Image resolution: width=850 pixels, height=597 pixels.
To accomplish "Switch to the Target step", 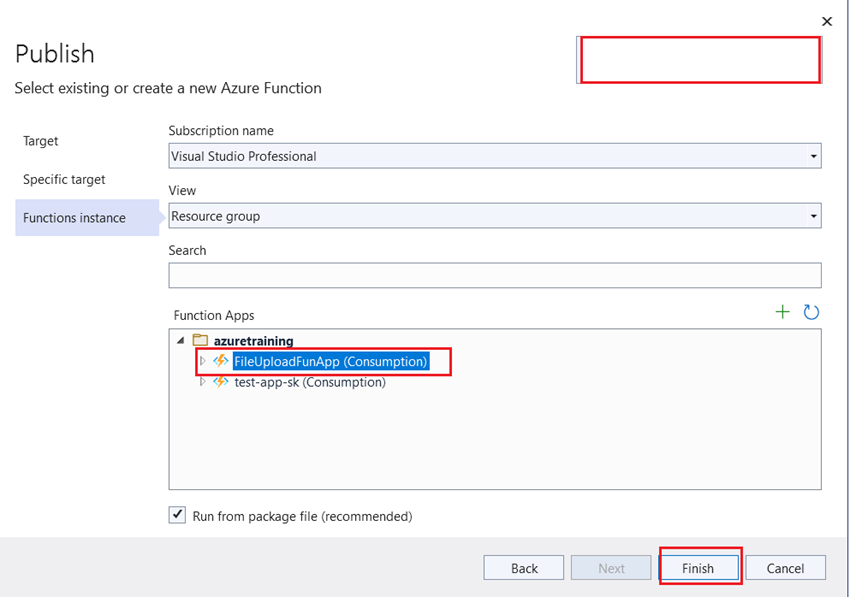I will point(40,141).
